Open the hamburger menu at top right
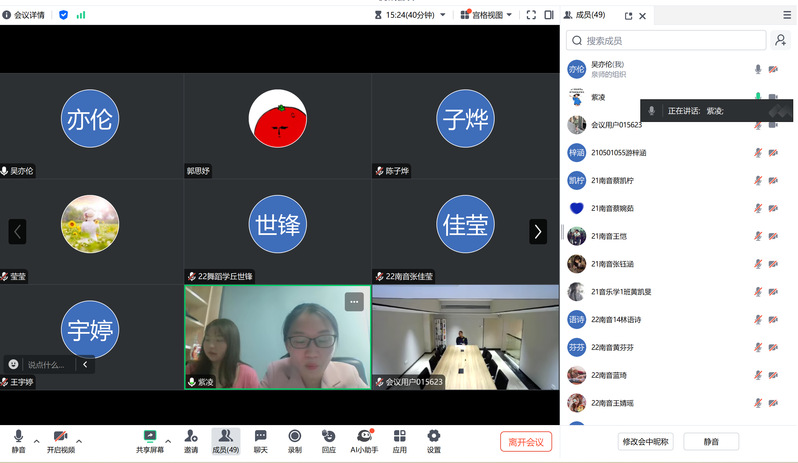The image size is (798, 463). (787, 15)
